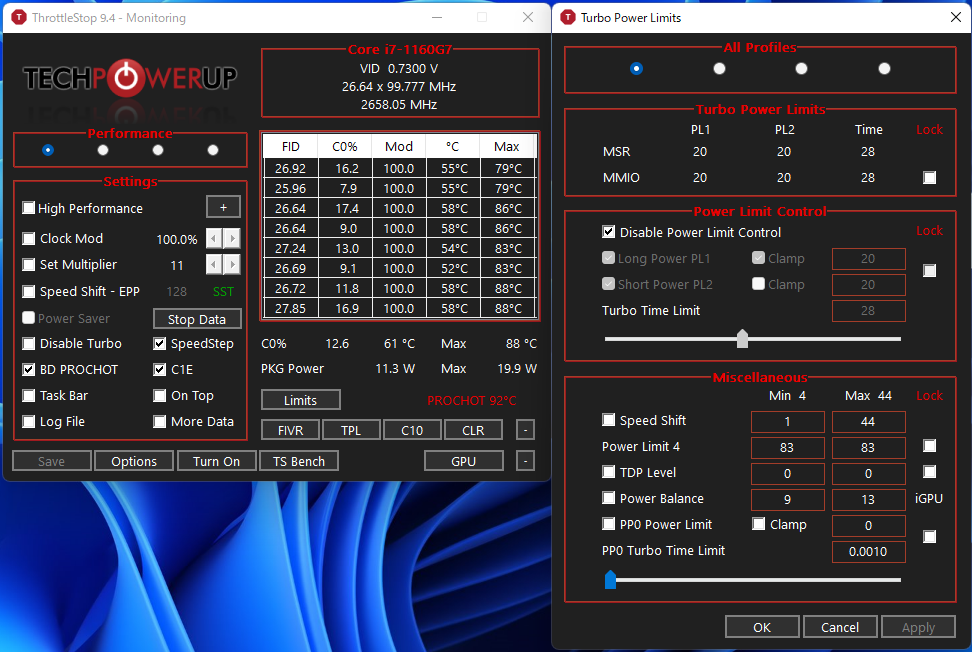Uncheck Disable Power Limit Control
Screen dimensions: 972x652
[x=609, y=232]
